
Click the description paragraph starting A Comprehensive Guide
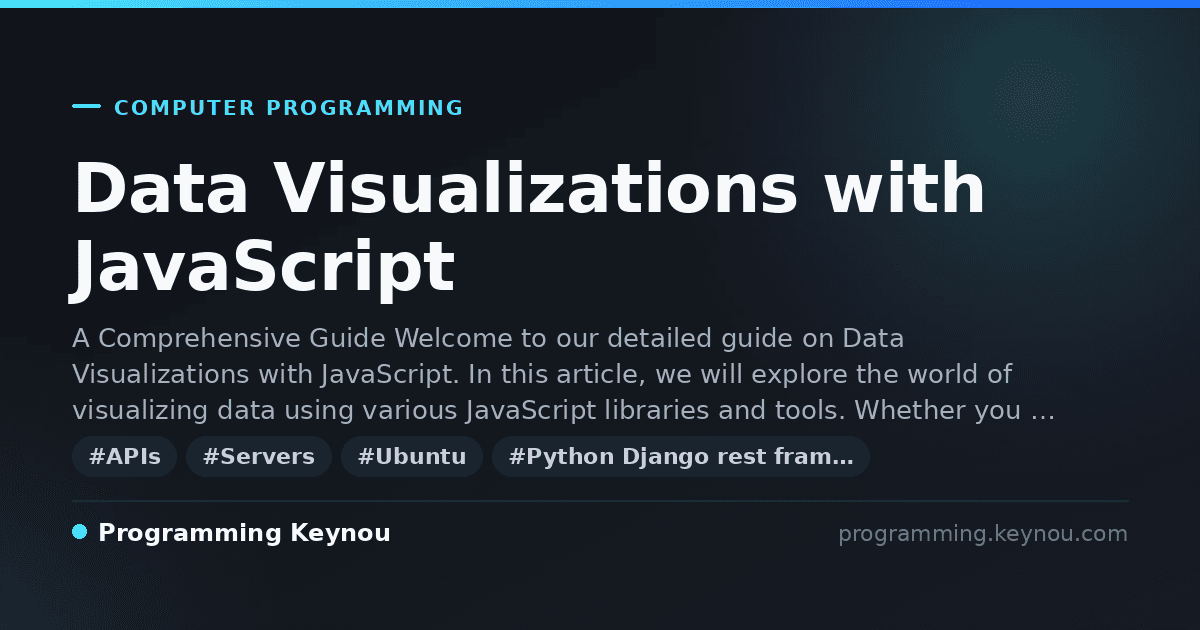[564, 375]
